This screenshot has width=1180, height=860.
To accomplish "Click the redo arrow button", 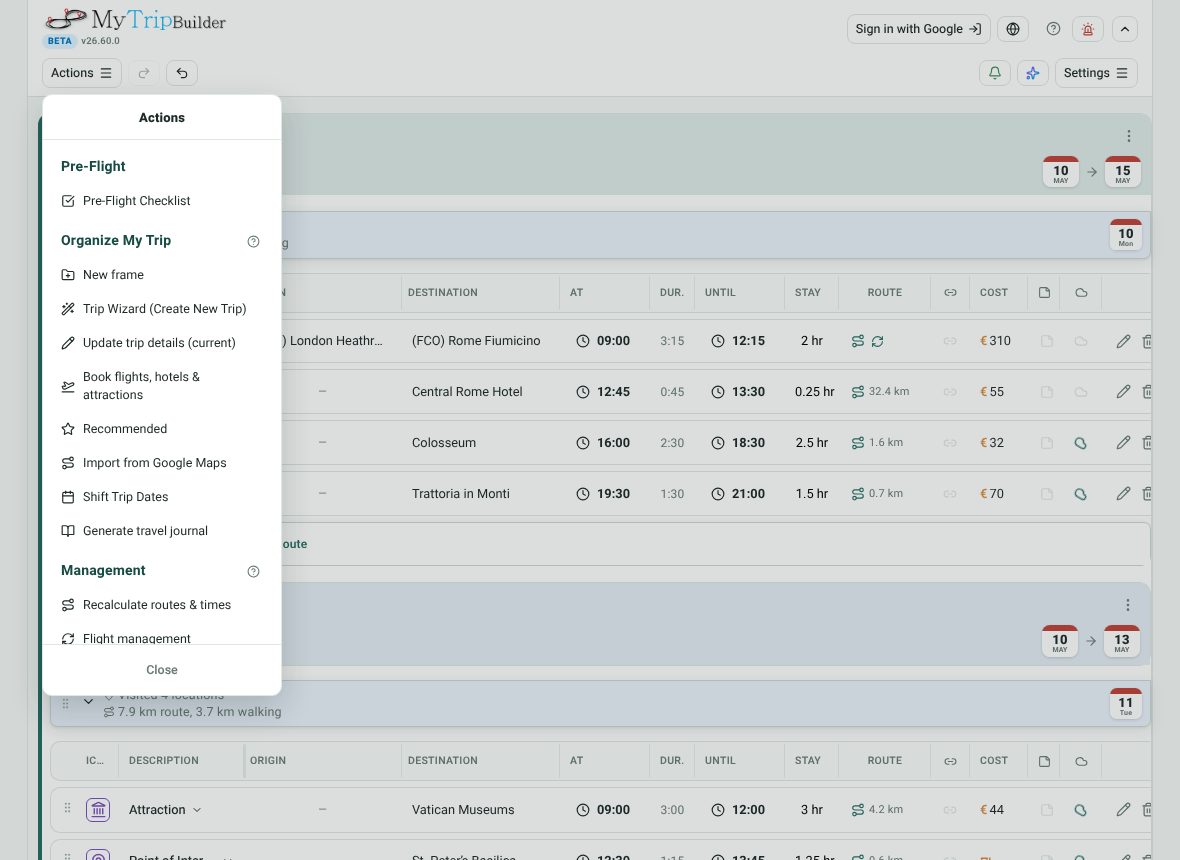I will [x=144, y=73].
